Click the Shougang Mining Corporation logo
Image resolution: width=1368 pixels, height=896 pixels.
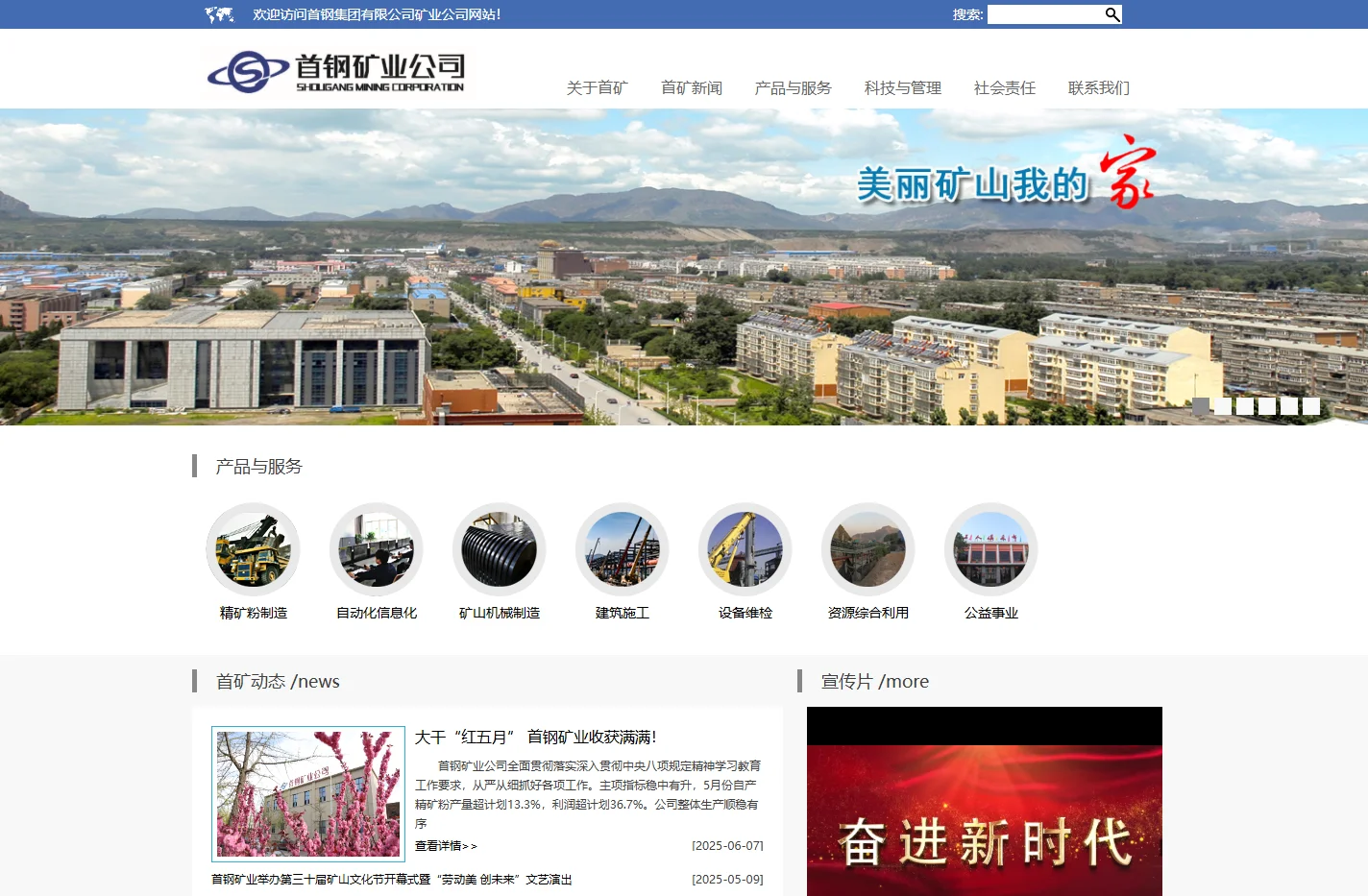point(336,72)
